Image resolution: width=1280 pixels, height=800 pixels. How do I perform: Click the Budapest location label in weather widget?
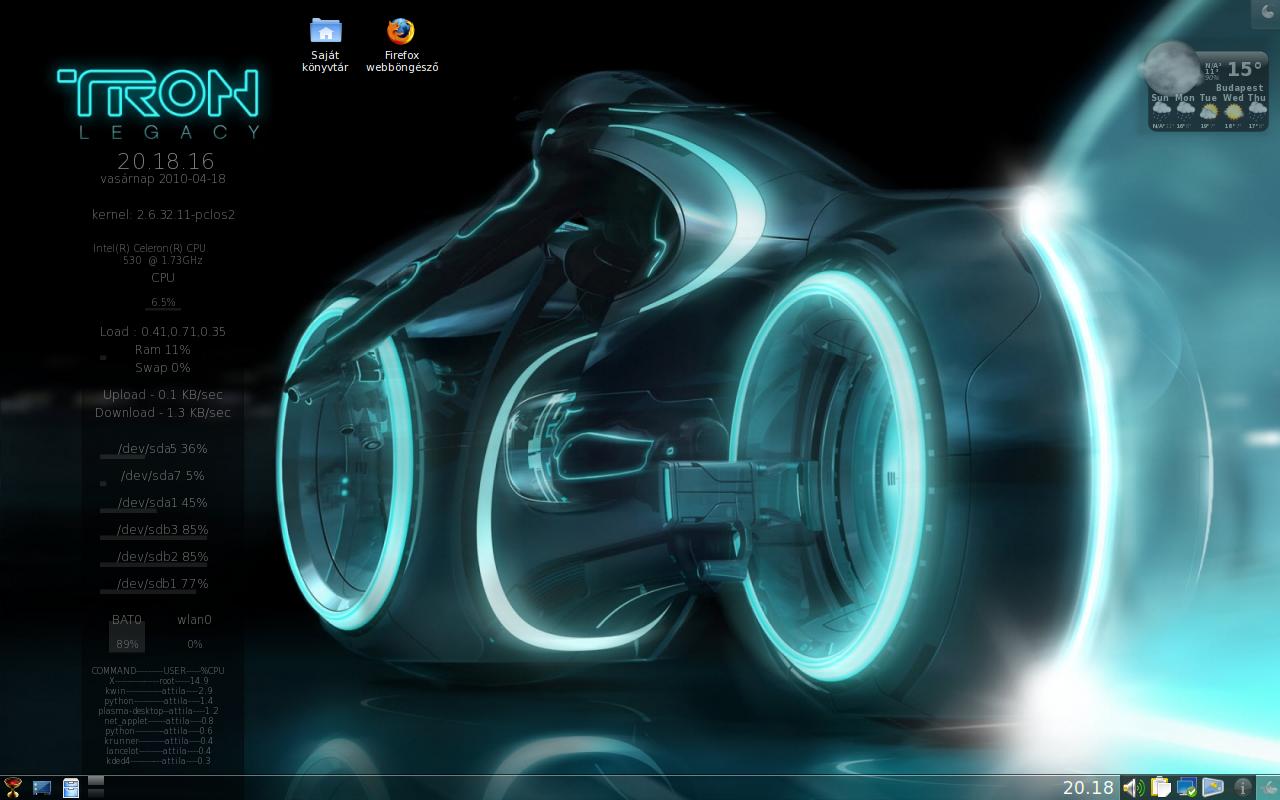pyautogui.click(x=1240, y=88)
